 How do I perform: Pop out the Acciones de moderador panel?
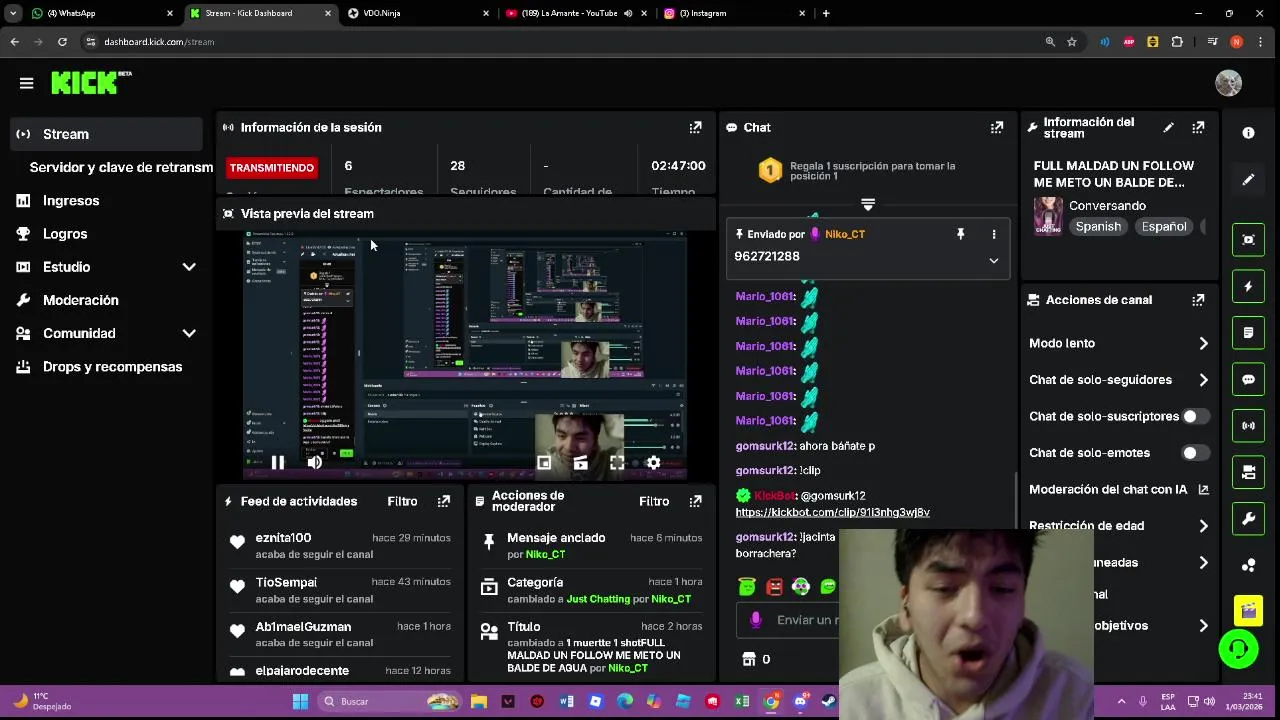point(695,501)
